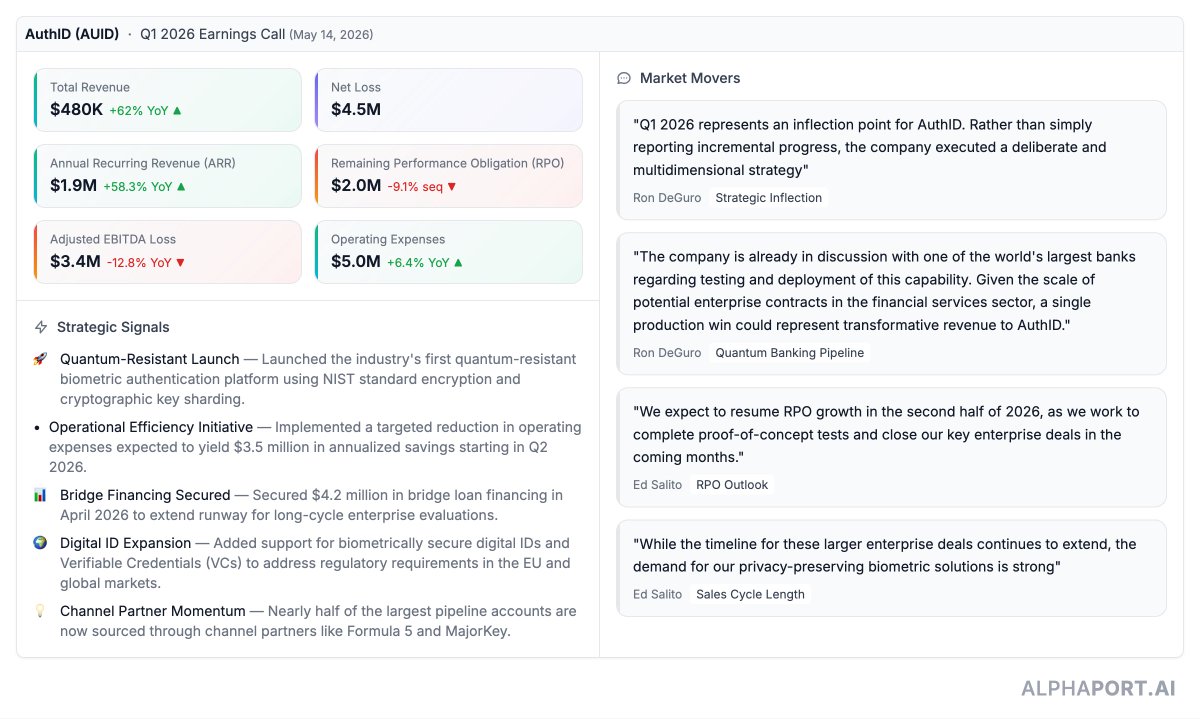Click the May 14, 2026 date
This screenshot has width=1200, height=719.
331,35
